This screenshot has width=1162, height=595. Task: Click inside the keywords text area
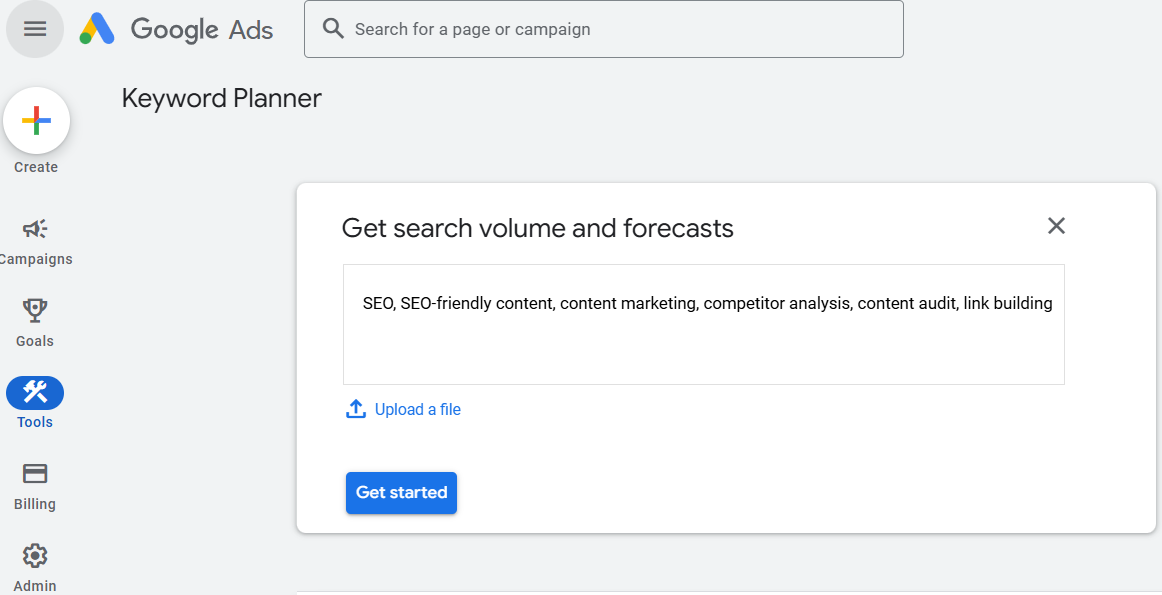[x=703, y=324]
